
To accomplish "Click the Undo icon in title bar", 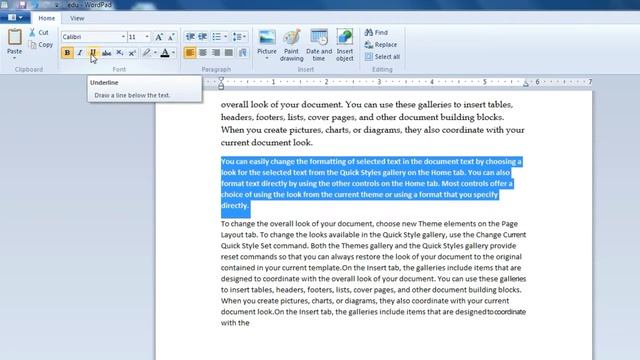I will [x=36, y=5].
